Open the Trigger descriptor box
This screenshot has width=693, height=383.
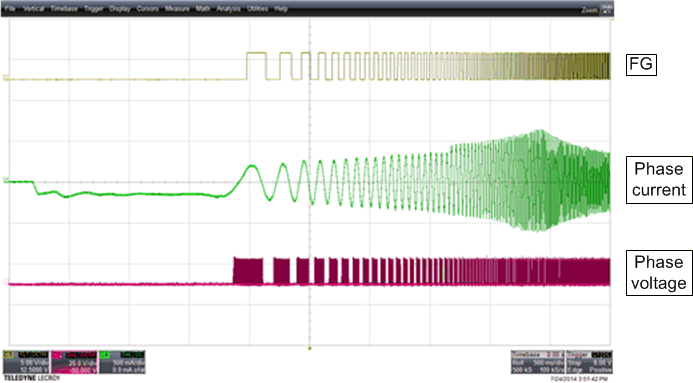pos(589,362)
